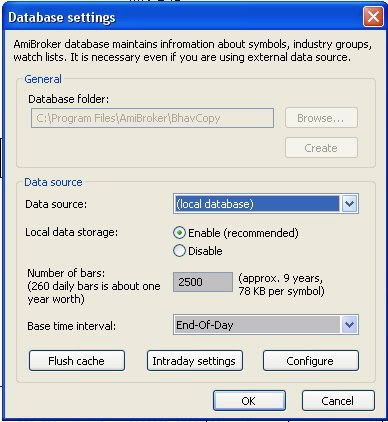Open the Base time interval dropdown
This screenshot has height=422, width=388.
tap(349, 324)
